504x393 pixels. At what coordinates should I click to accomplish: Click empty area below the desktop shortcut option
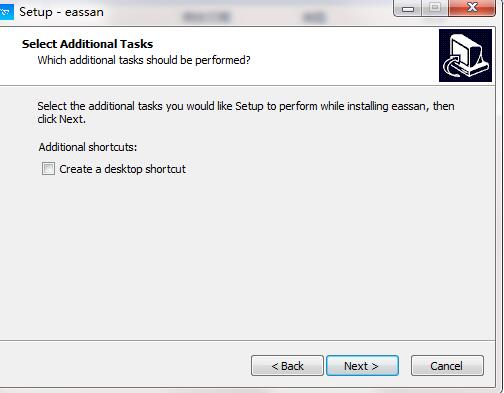[x=247, y=253]
